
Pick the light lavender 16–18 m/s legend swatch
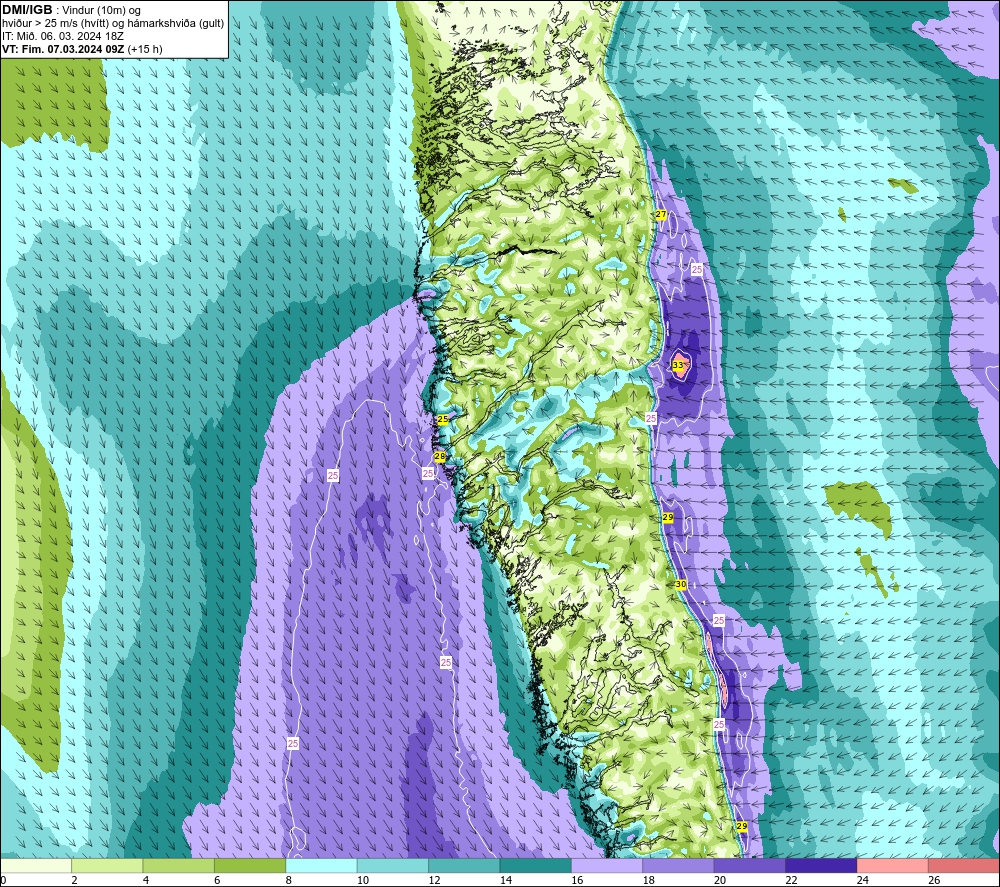point(607,866)
